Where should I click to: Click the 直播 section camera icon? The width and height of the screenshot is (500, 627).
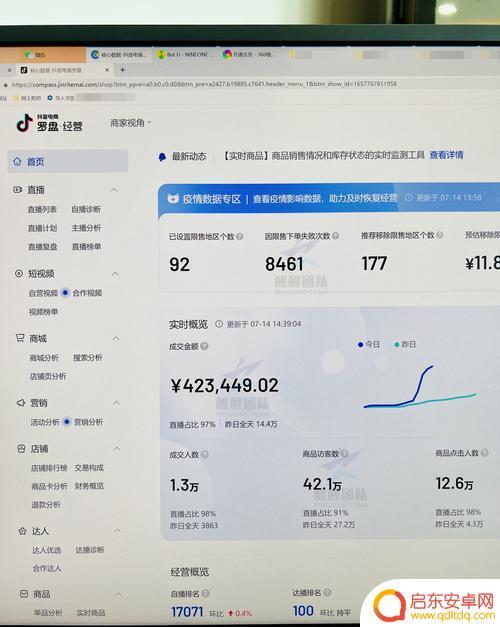click(17, 190)
